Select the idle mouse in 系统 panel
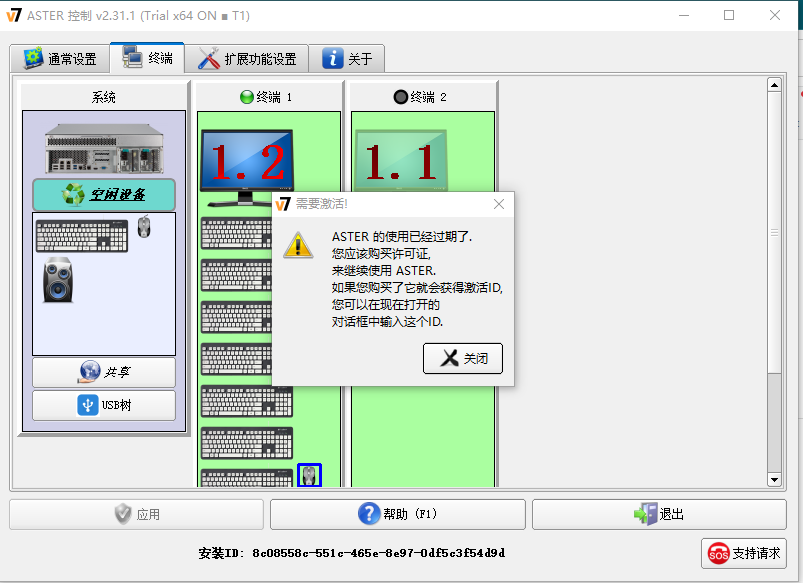 tap(144, 226)
